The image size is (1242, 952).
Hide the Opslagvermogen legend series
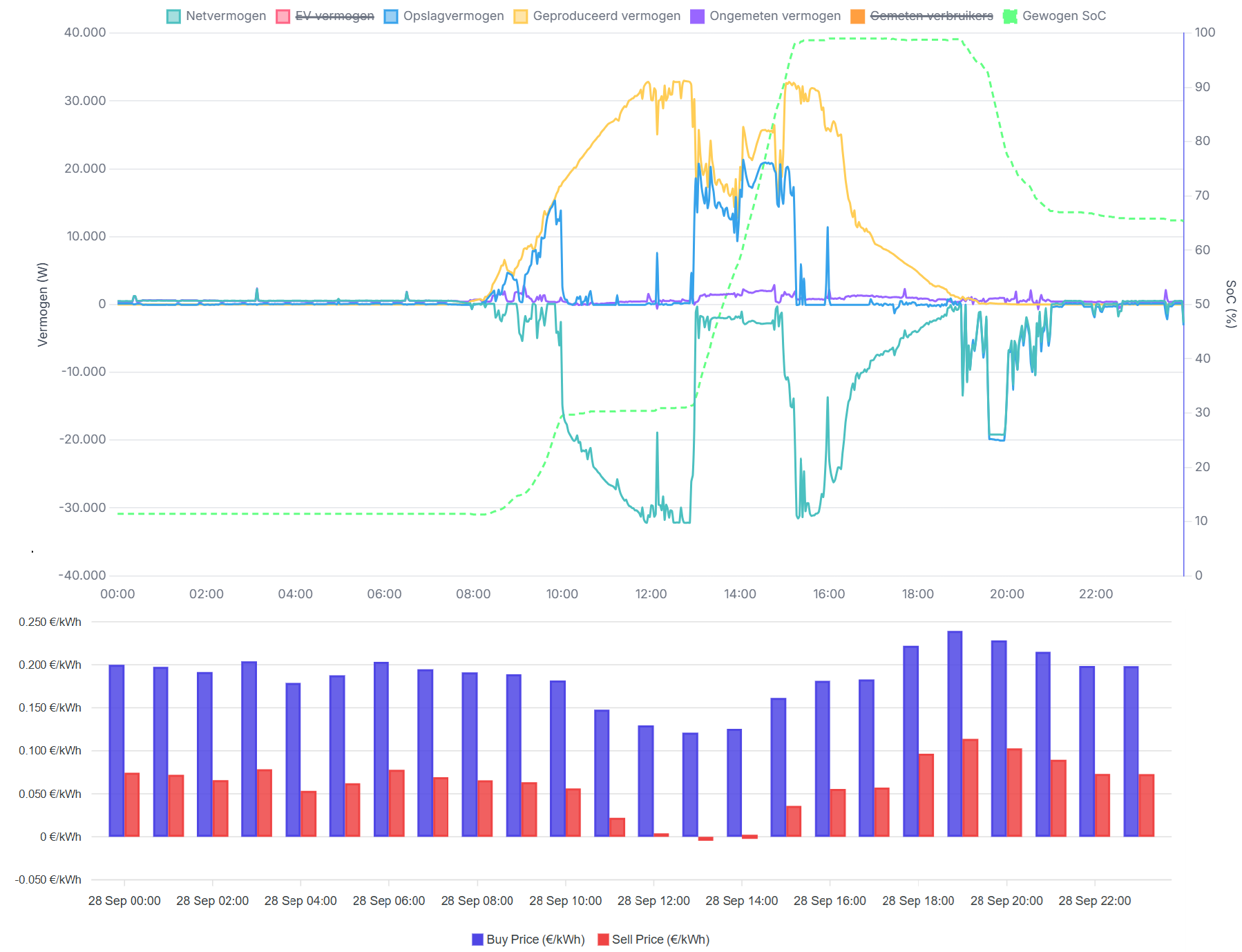444,16
